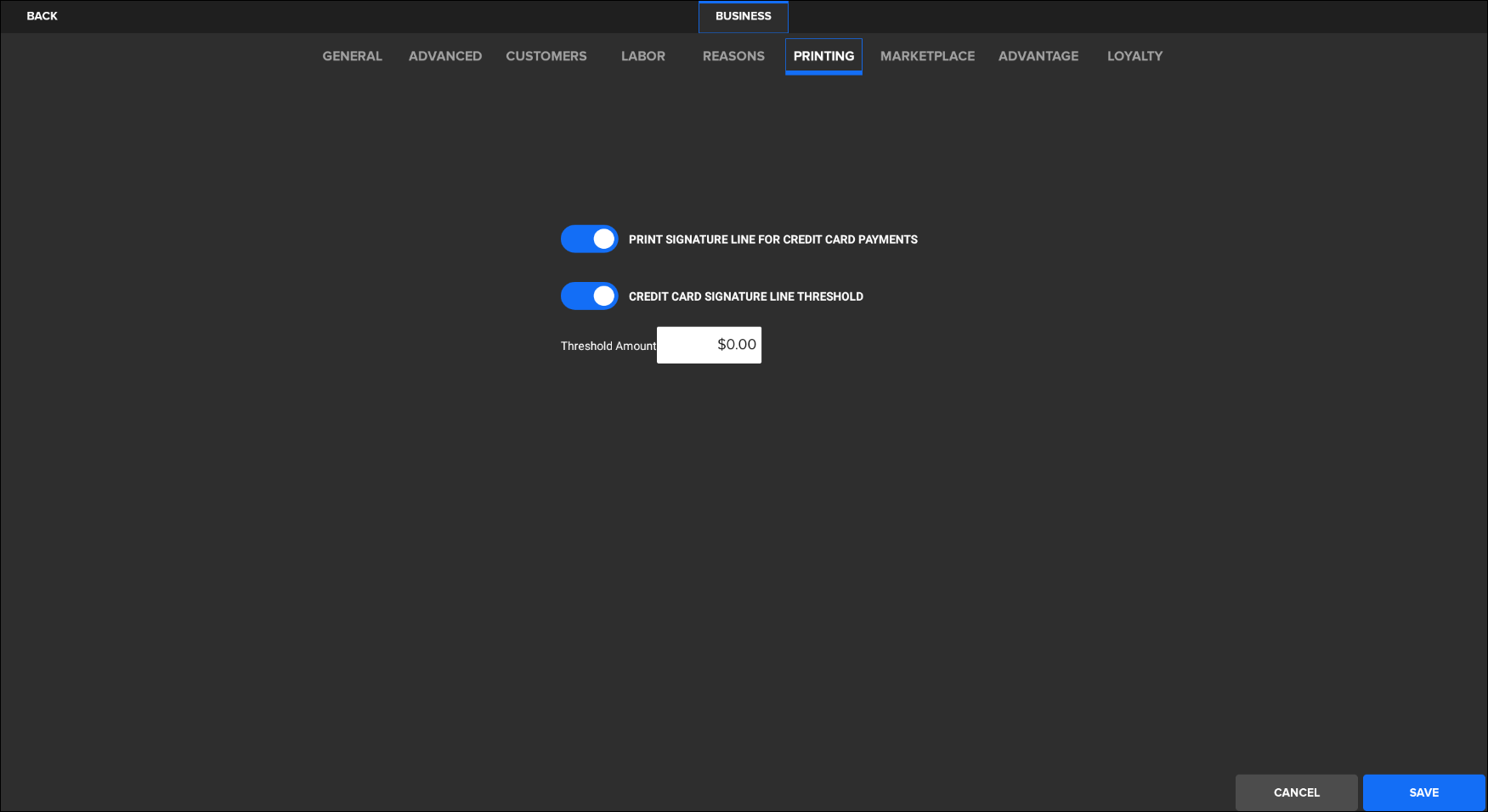Open the LABOR tab

[642, 56]
